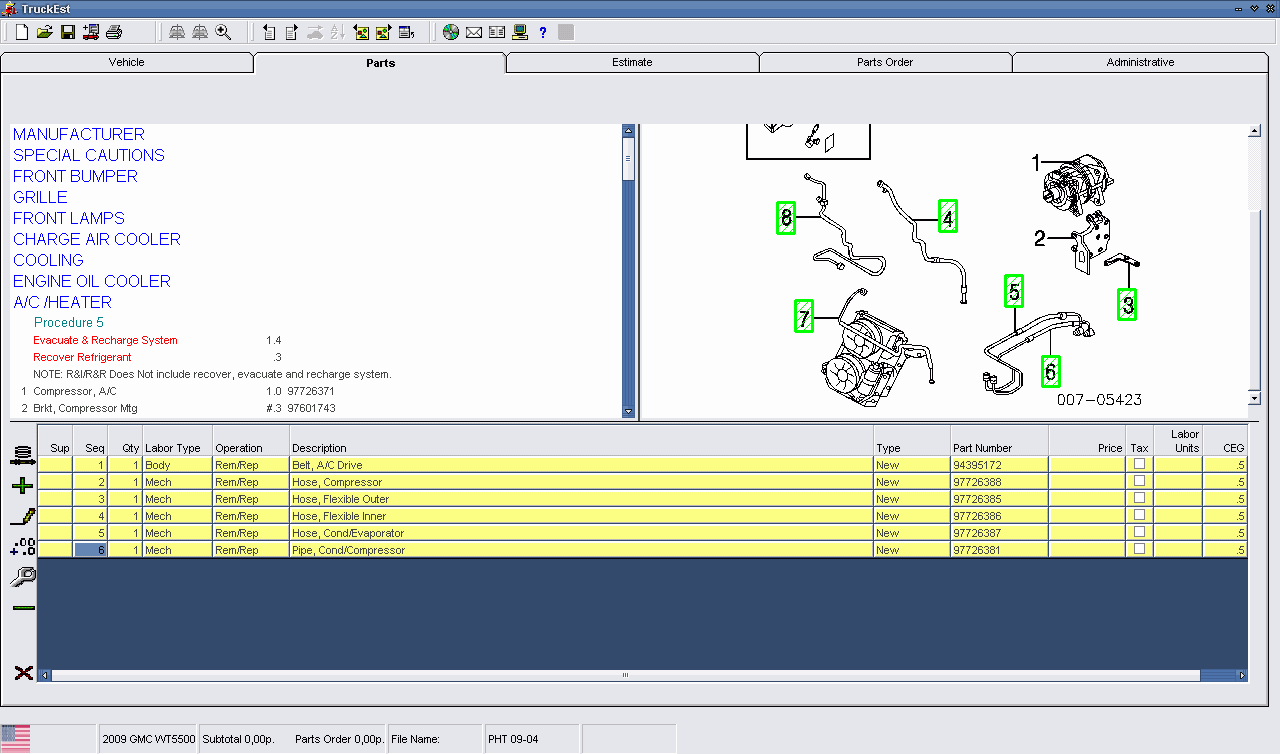The width and height of the screenshot is (1280, 754).
Task: Open the MANUFACTURER link
Action: coord(78,134)
